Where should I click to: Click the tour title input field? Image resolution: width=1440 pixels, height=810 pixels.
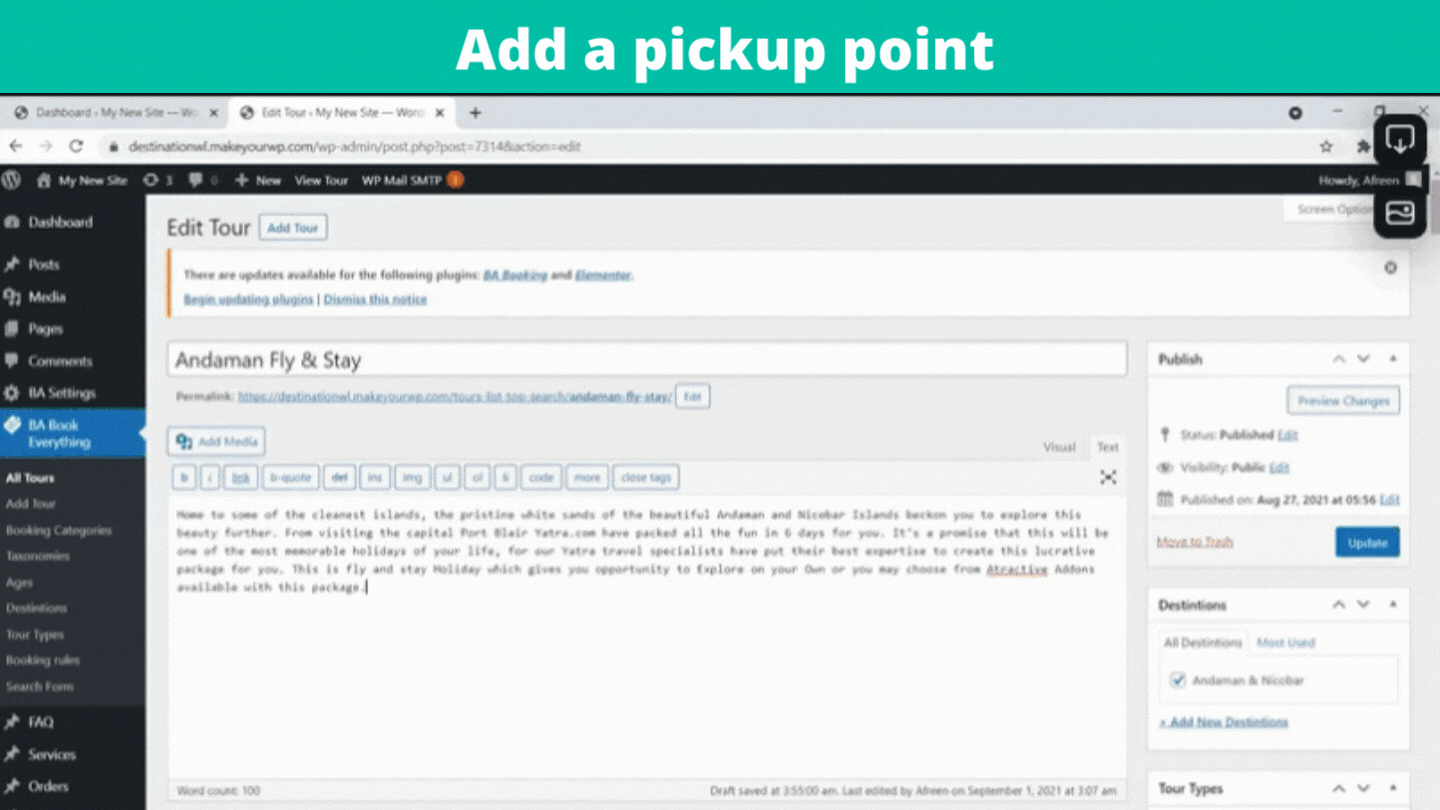646,360
